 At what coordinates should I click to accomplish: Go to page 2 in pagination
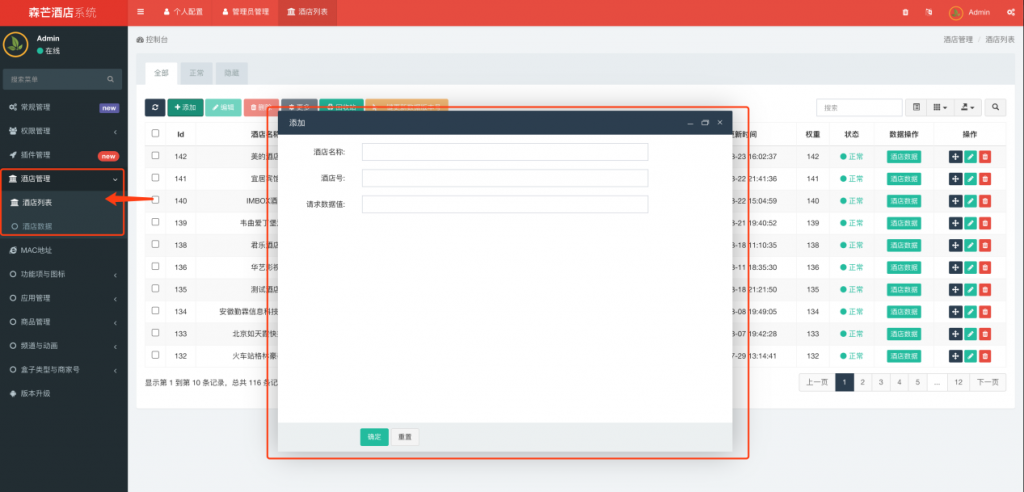[x=862, y=382]
